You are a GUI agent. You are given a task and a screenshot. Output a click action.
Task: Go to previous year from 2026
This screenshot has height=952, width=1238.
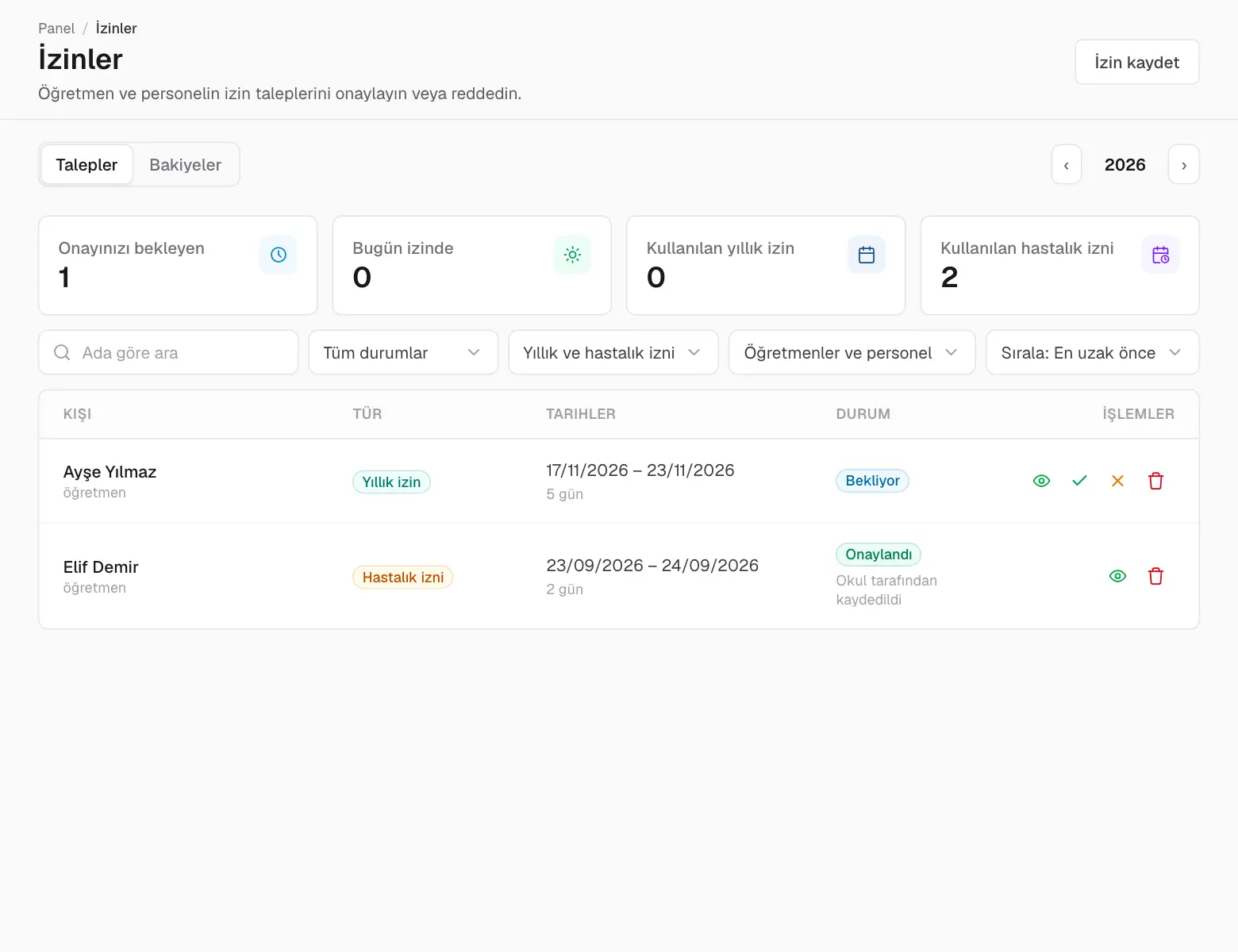click(1067, 164)
